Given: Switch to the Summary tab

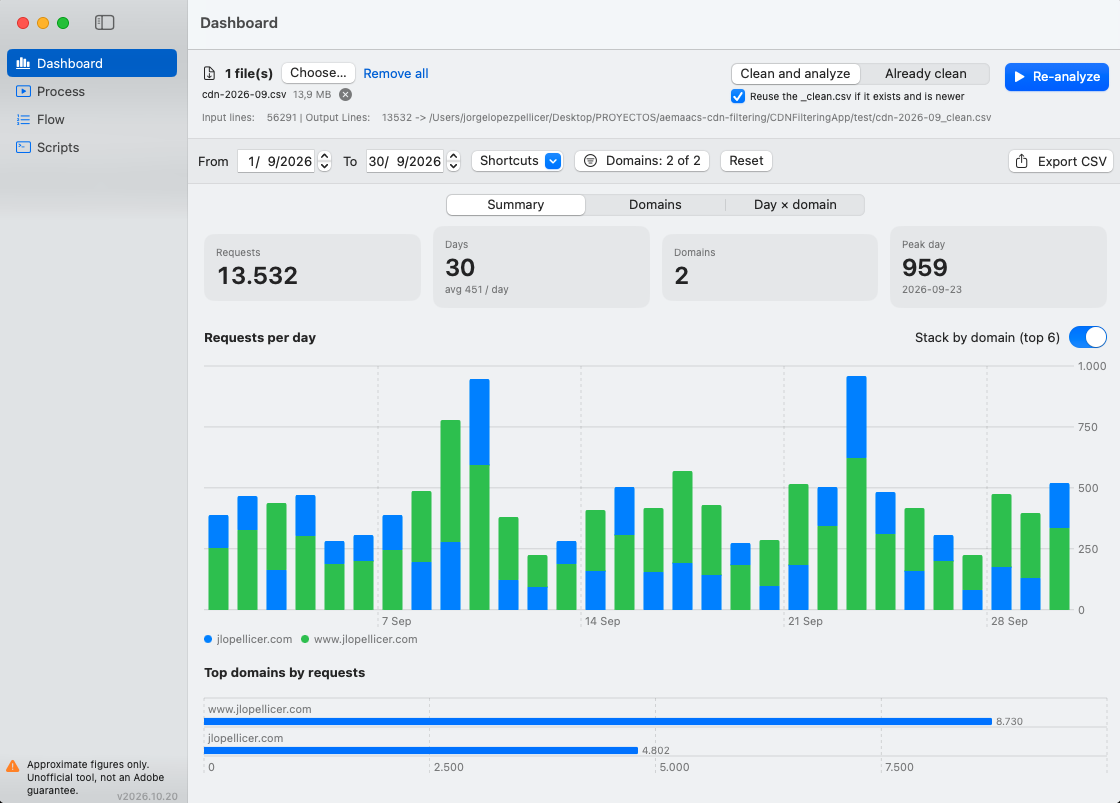Looking at the screenshot, I should (x=516, y=205).
